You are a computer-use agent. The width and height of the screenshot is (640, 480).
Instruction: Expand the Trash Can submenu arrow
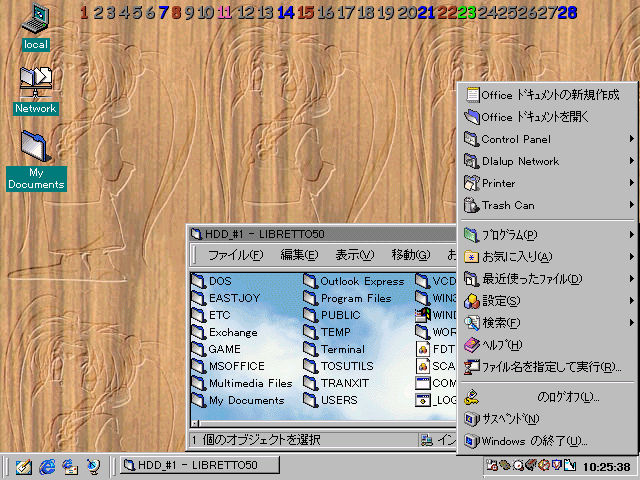631,205
